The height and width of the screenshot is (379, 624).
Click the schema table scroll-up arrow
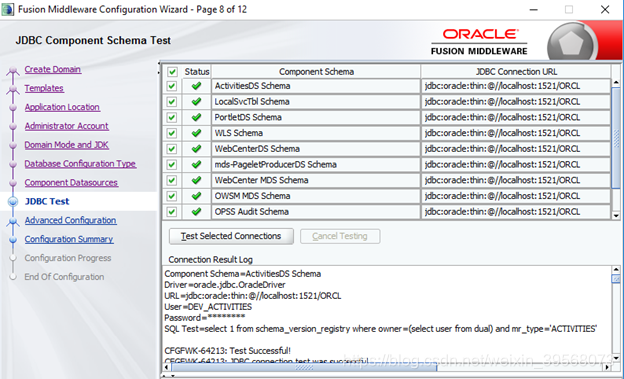pyautogui.click(x=616, y=82)
